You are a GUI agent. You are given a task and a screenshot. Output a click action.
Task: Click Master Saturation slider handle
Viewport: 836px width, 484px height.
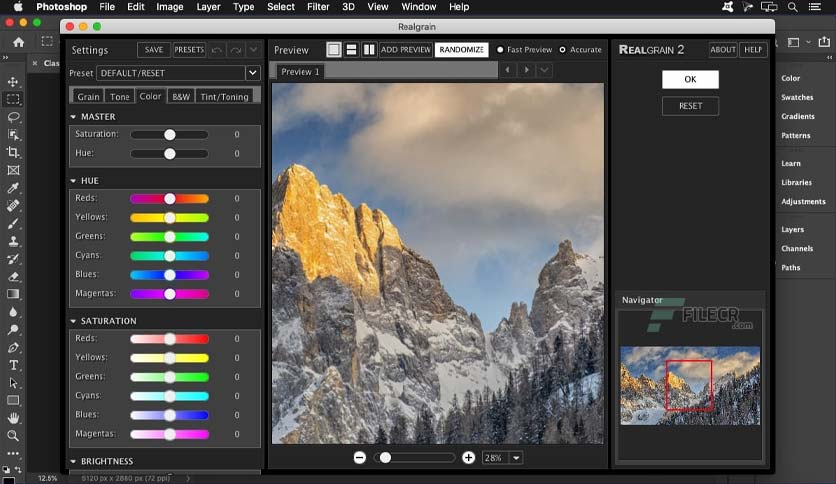point(170,135)
